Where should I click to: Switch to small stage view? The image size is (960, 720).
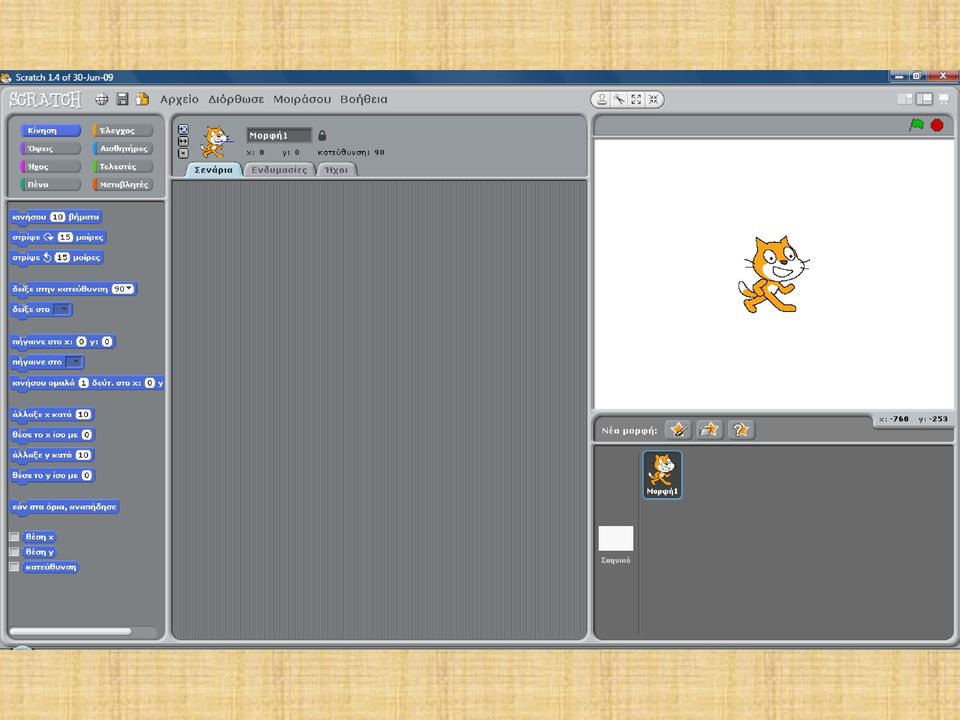pos(904,99)
